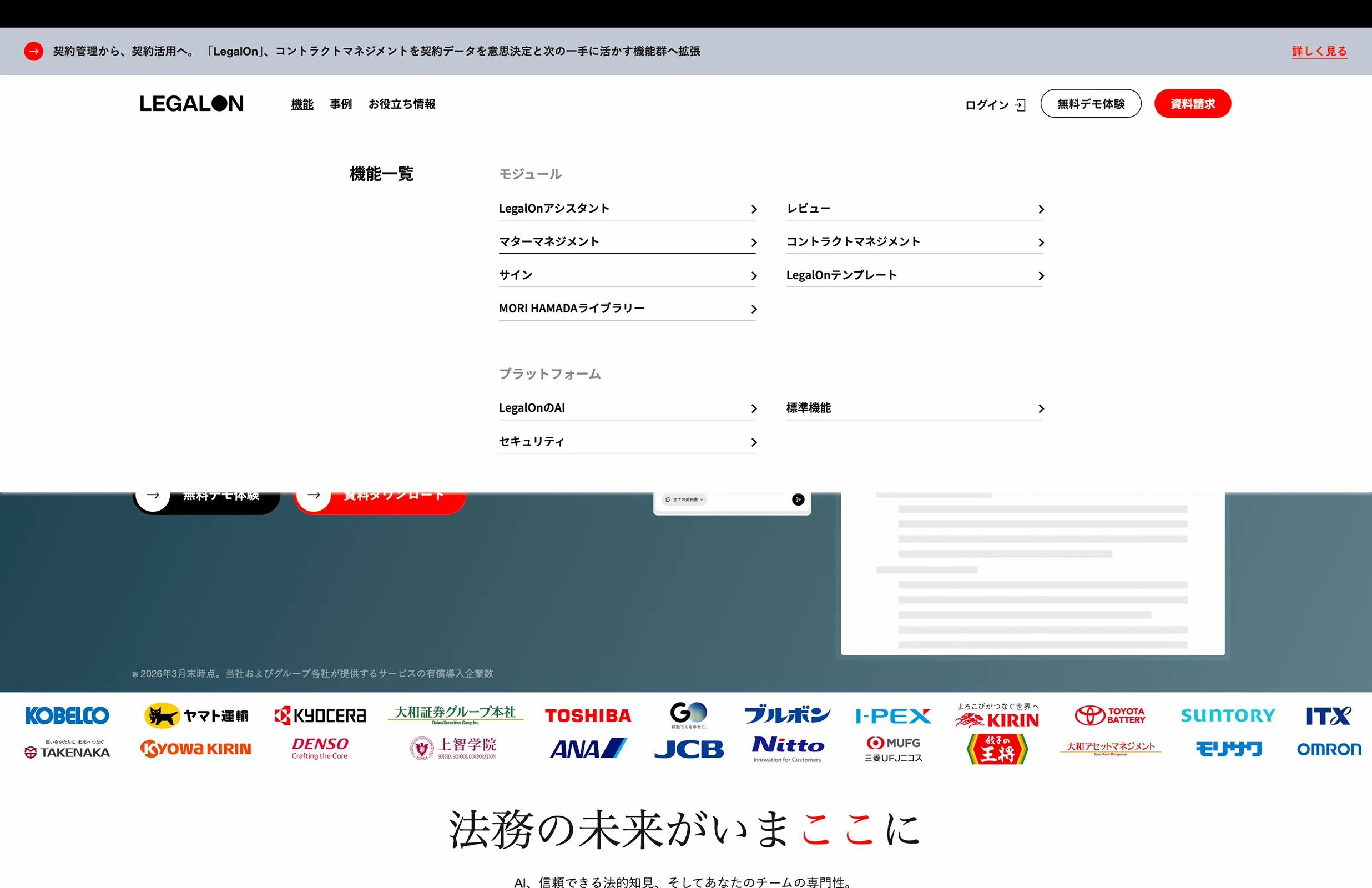Click the chevron next to サイン
1372x888 pixels.
pos(754,276)
